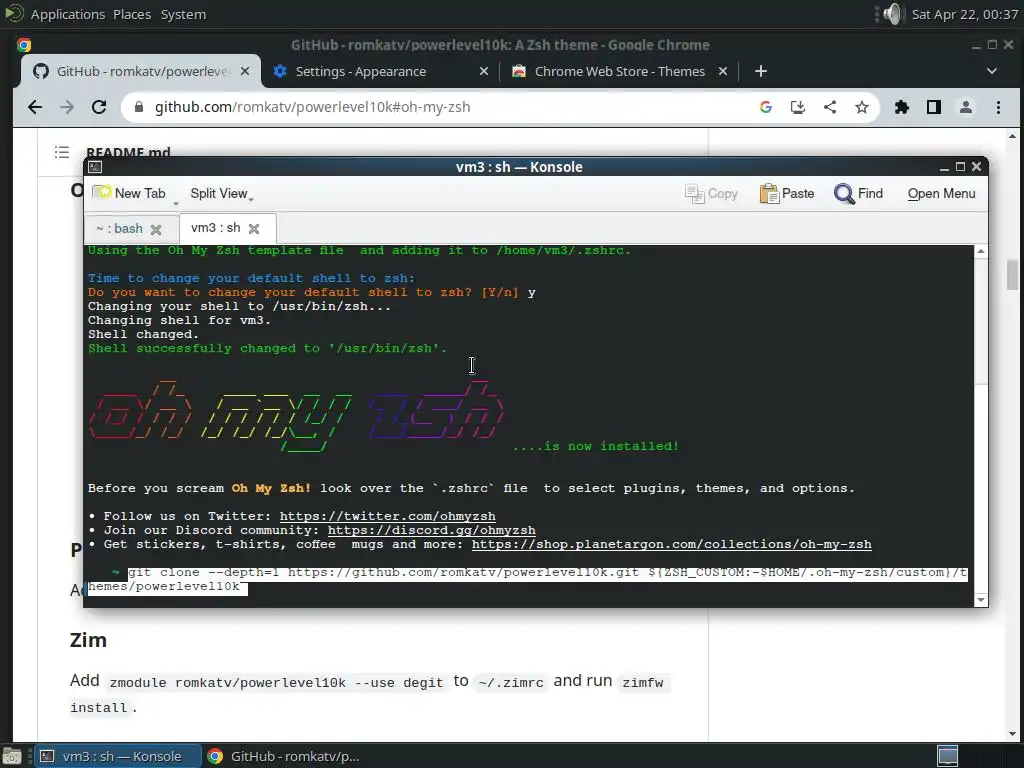The image size is (1024, 768).
Task: Open README table of contents icon
Action: (62, 152)
